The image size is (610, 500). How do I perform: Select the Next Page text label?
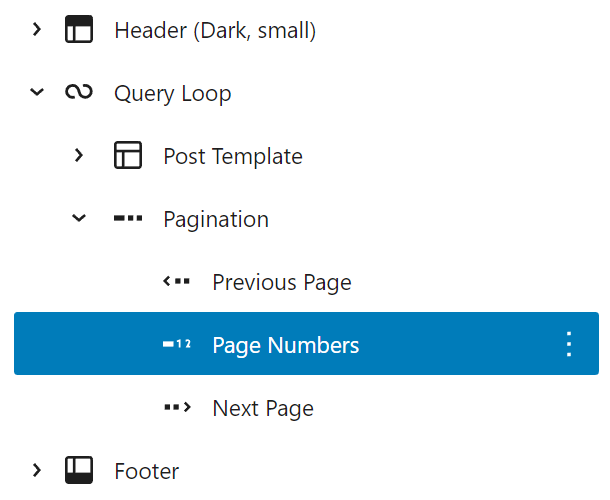(x=263, y=408)
